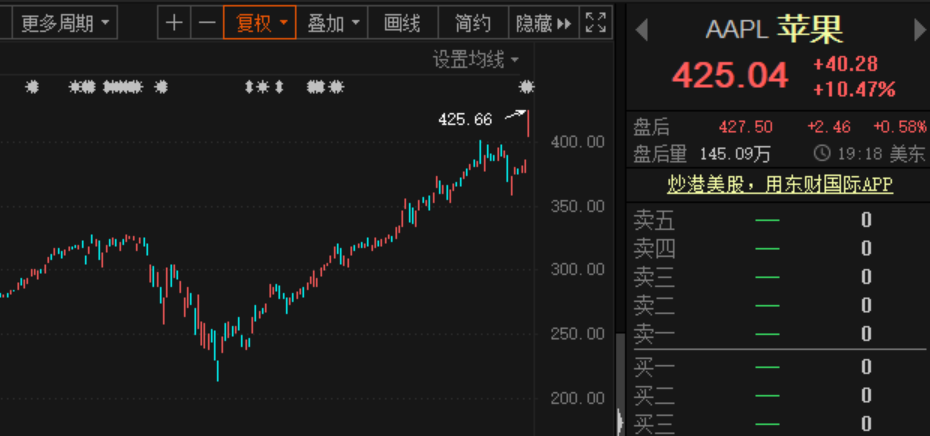Go to previous stock with left arrow

tap(641, 31)
